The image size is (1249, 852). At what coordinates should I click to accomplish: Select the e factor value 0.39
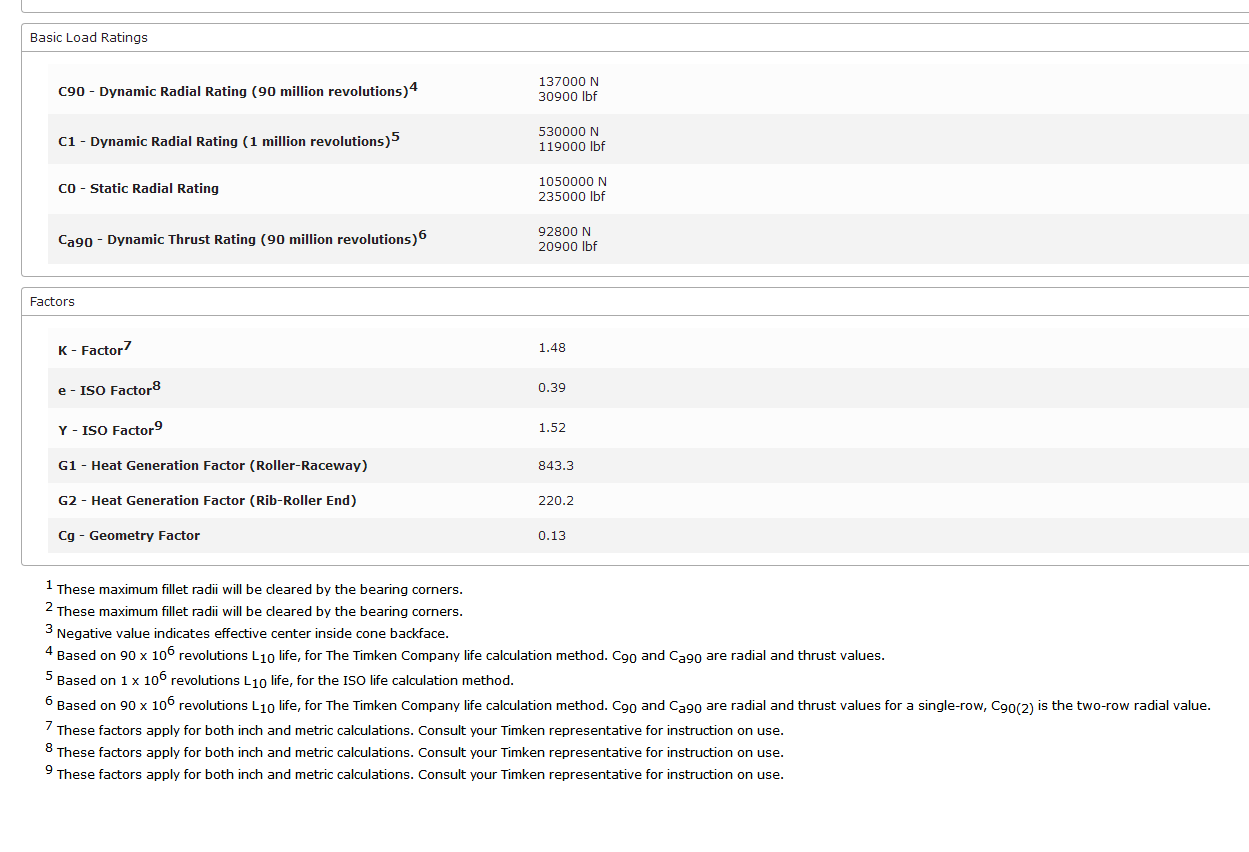click(x=552, y=388)
